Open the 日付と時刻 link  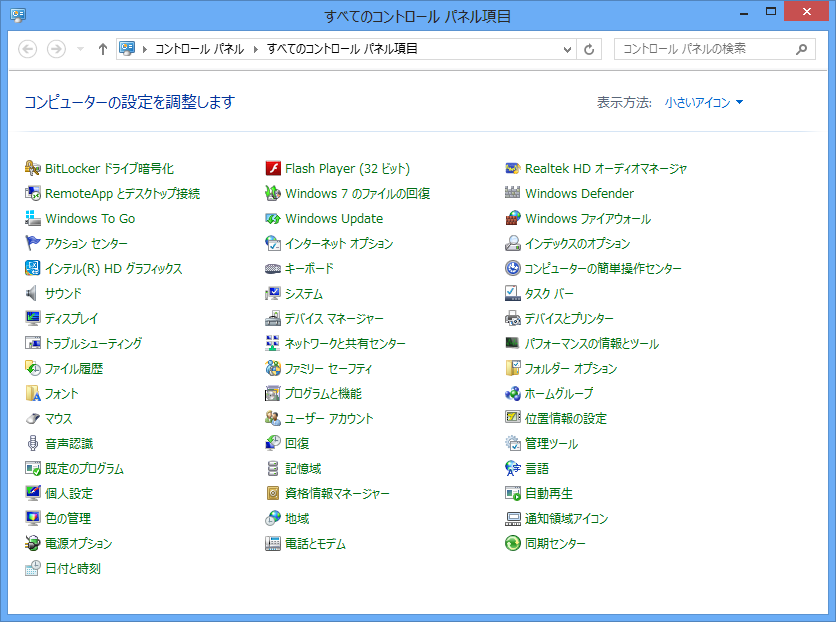point(73,568)
